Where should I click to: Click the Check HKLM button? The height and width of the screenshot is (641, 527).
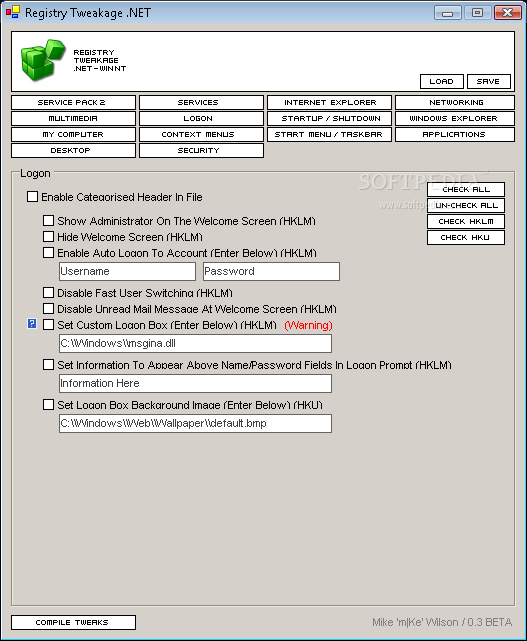pos(466,221)
